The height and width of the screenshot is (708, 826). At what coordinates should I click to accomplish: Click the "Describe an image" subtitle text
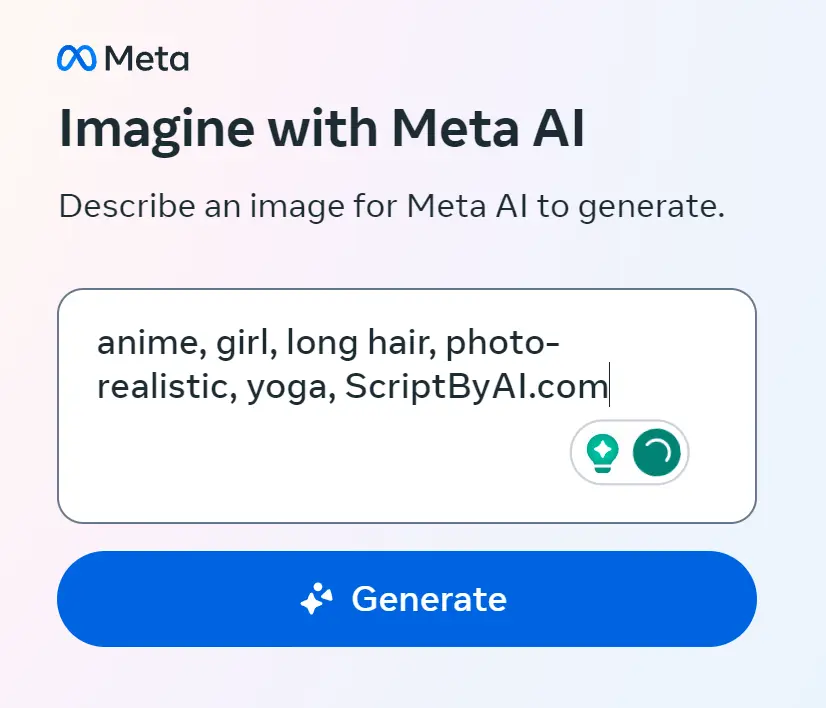(391, 207)
